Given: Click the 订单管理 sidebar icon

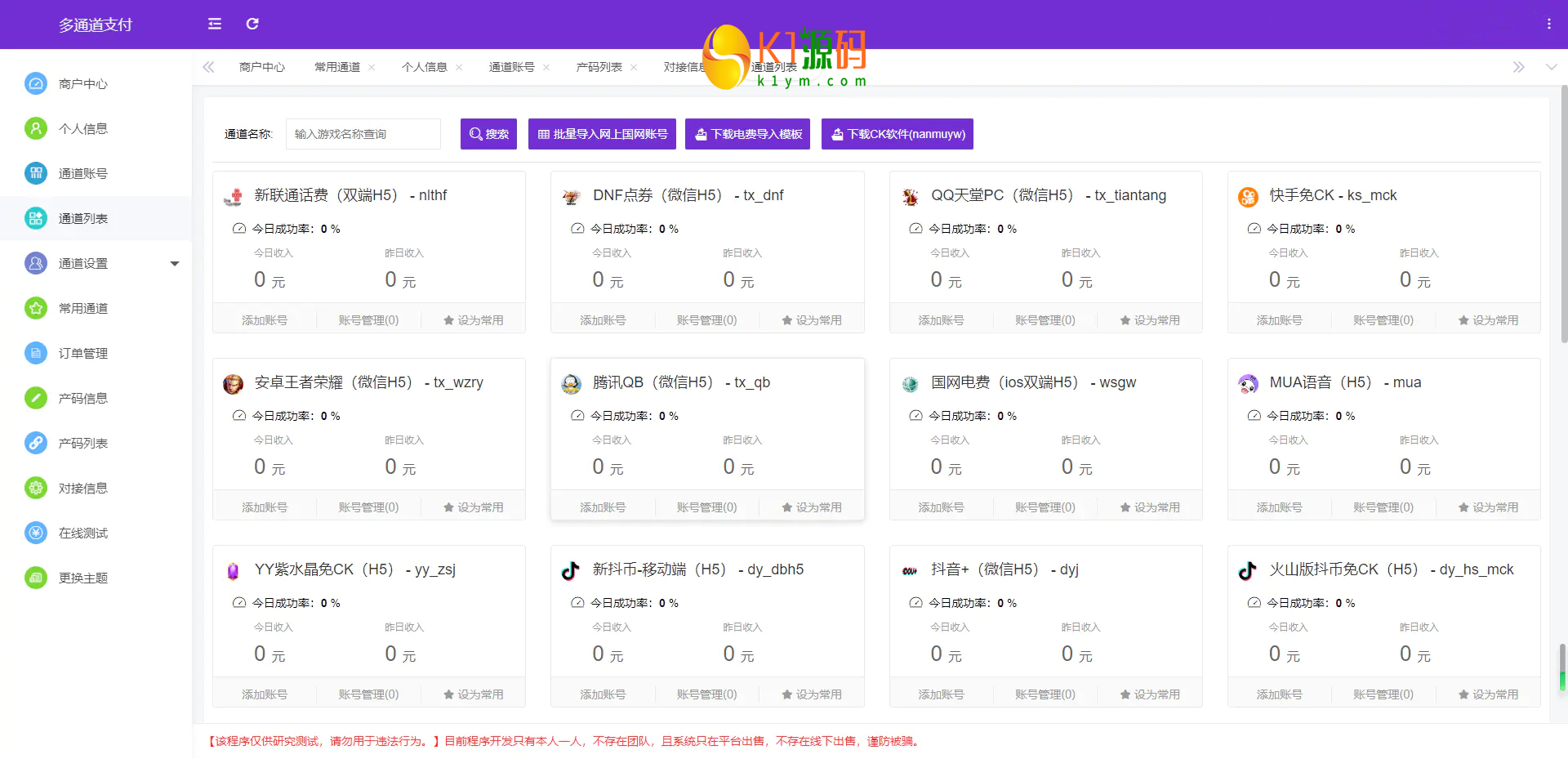Looking at the screenshot, I should pos(35,353).
